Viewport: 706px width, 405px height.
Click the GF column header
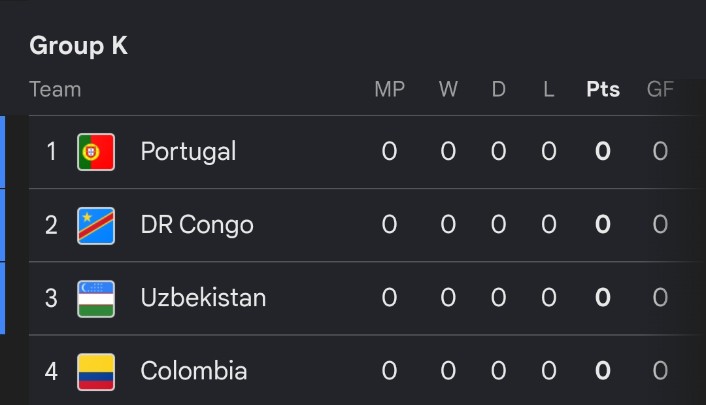[x=660, y=89]
